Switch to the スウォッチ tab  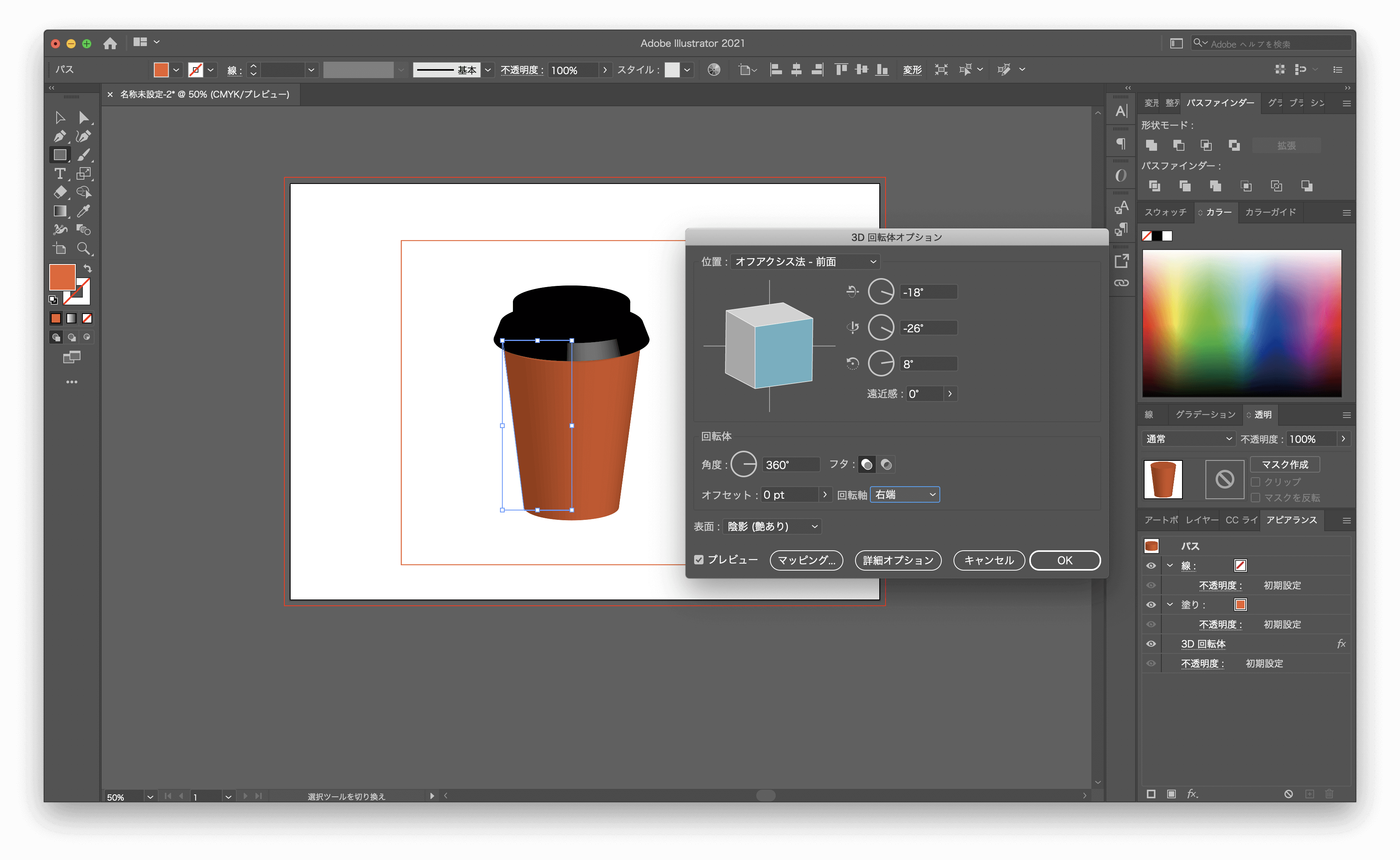click(x=1165, y=212)
